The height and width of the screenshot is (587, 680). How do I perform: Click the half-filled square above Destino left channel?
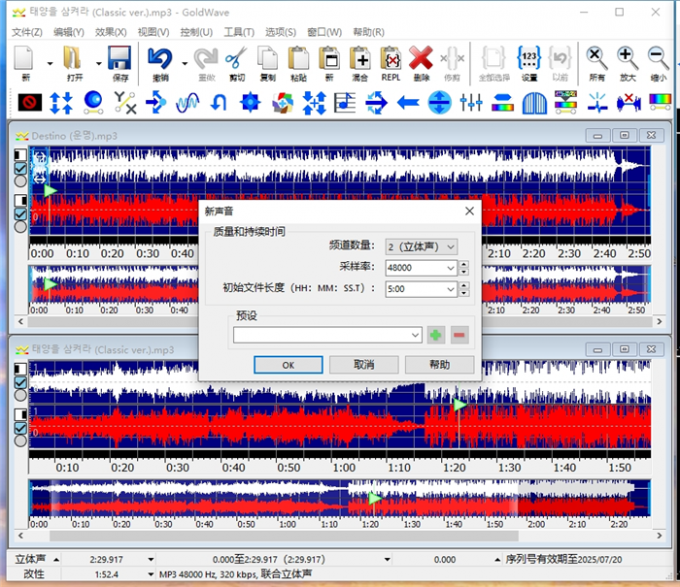(20, 155)
